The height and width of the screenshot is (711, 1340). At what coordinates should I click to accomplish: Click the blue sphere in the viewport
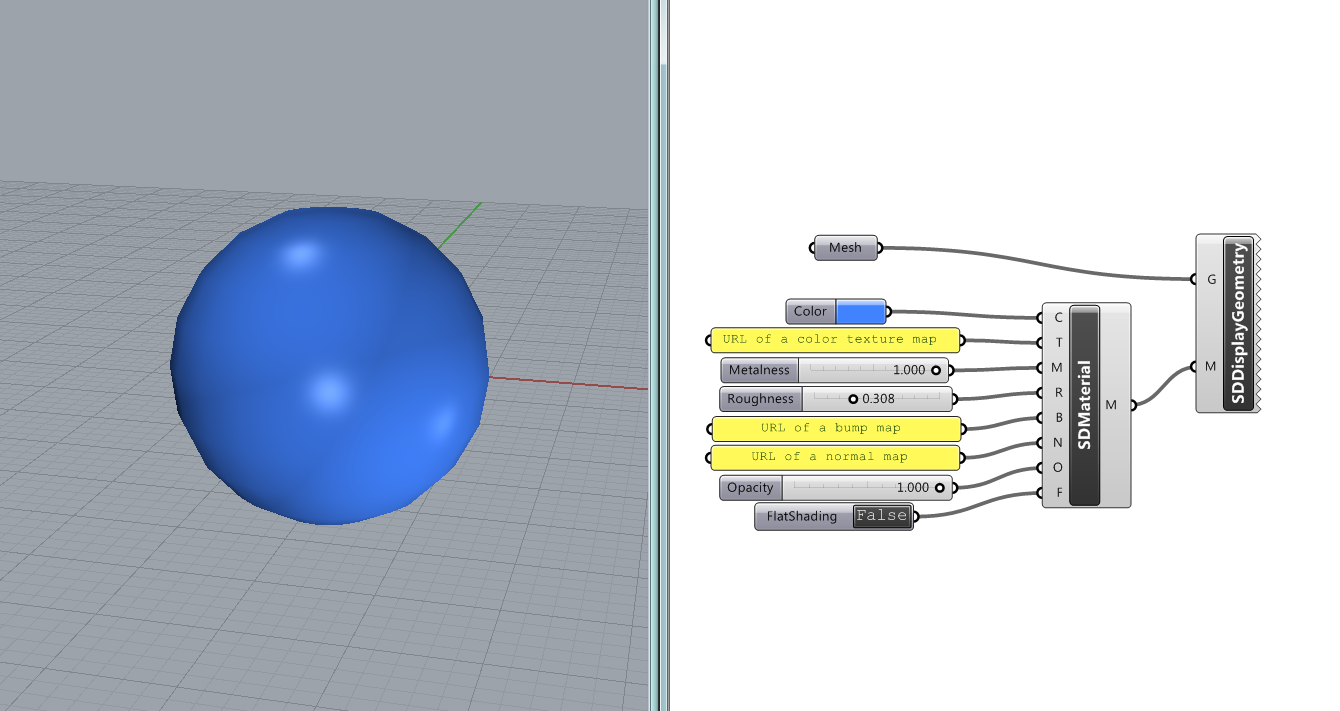[x=330, y=365]
